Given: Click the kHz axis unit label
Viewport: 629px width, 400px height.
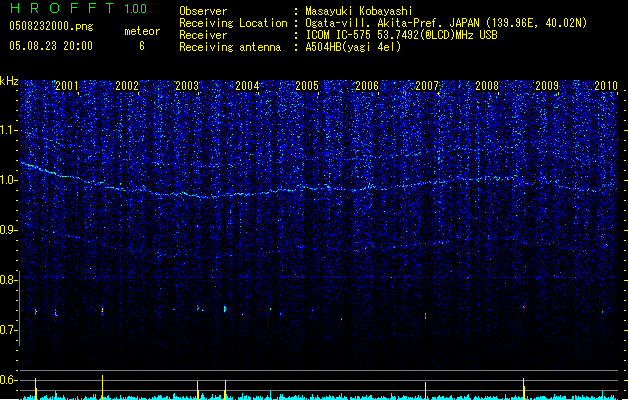Looking at the screenshot, I should click(x=9, y=81).
